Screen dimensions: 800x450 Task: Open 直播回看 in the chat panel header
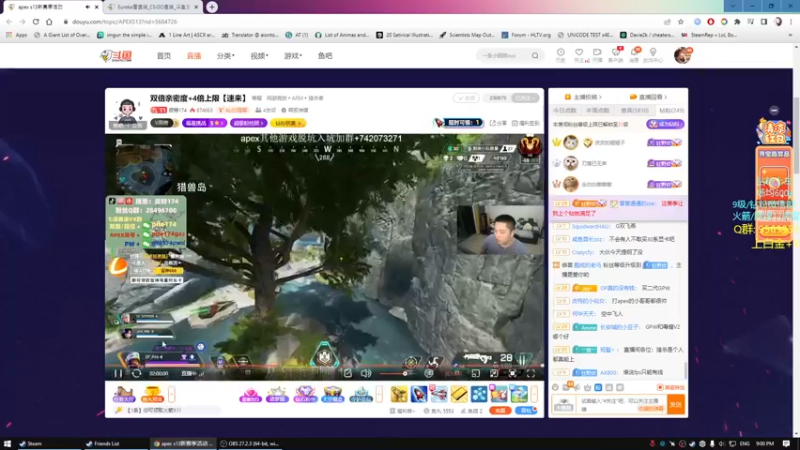pos(648,97)
